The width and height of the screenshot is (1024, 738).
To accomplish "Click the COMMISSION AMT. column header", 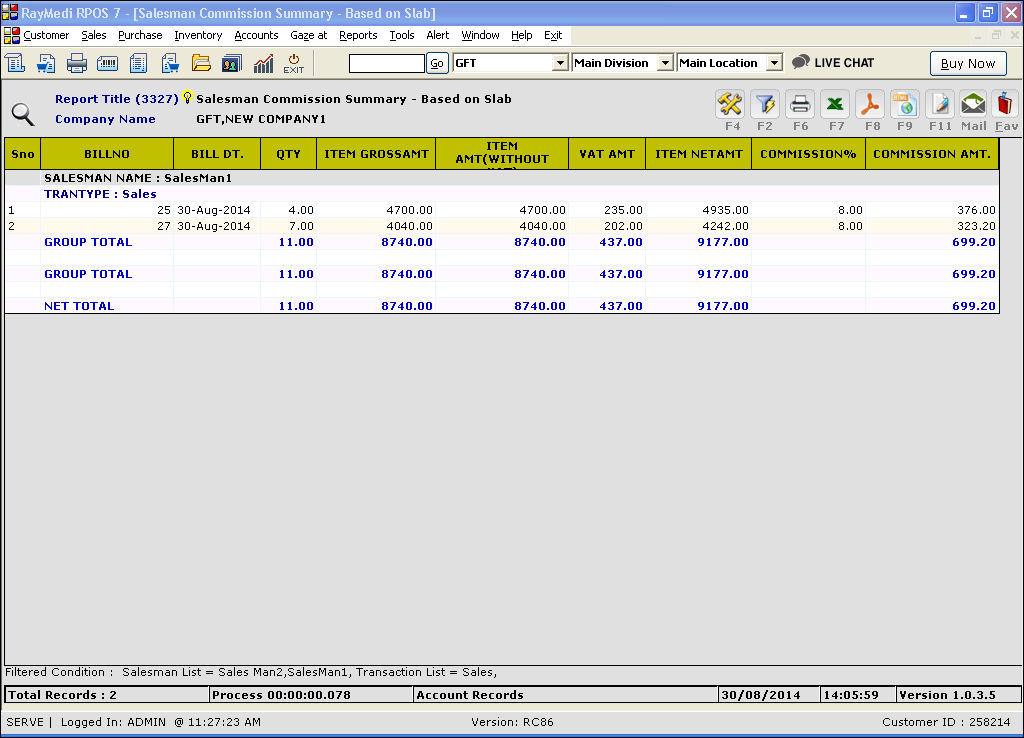I will coord(931,154).
